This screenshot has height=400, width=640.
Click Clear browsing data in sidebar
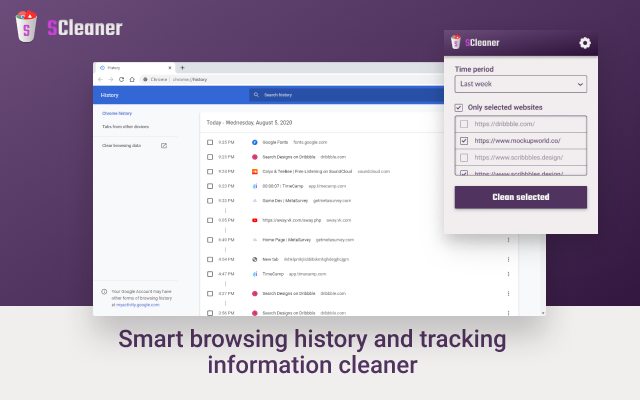pyautogui.click(x=121, y=146)
